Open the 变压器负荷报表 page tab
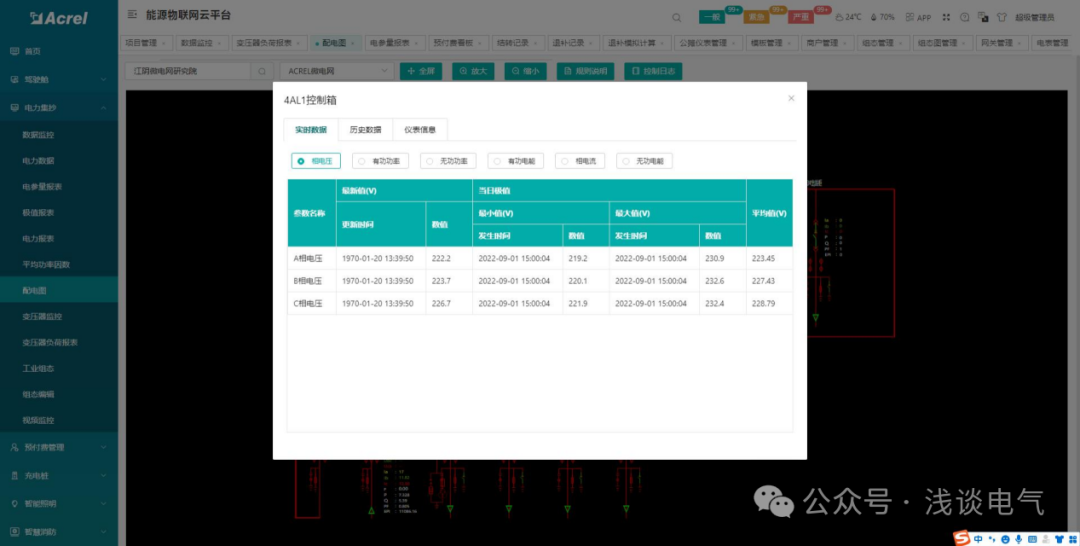This screenshot has height=546, width=1080. [x=269, y=43]
